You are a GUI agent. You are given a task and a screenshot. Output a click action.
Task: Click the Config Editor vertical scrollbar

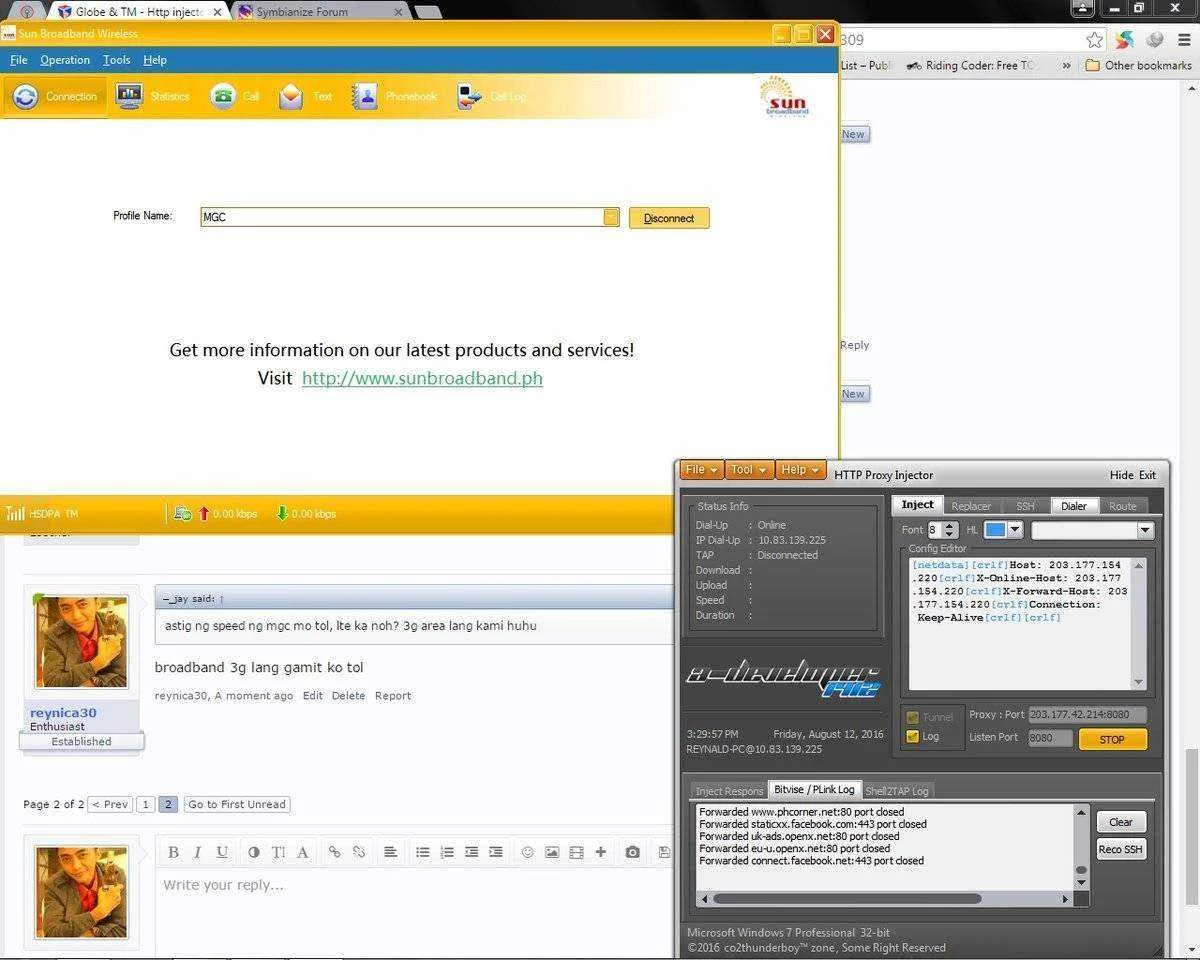[x=1138, y=624]
